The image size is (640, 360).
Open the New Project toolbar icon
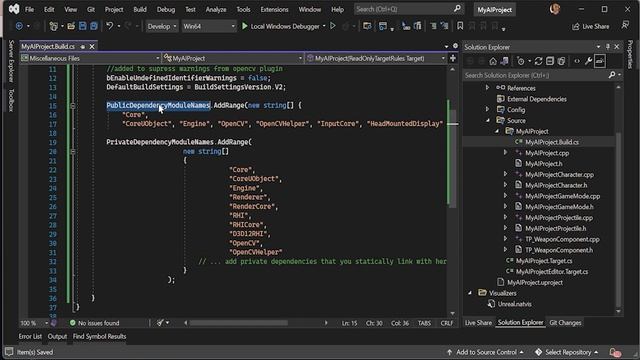click(53, 26)
